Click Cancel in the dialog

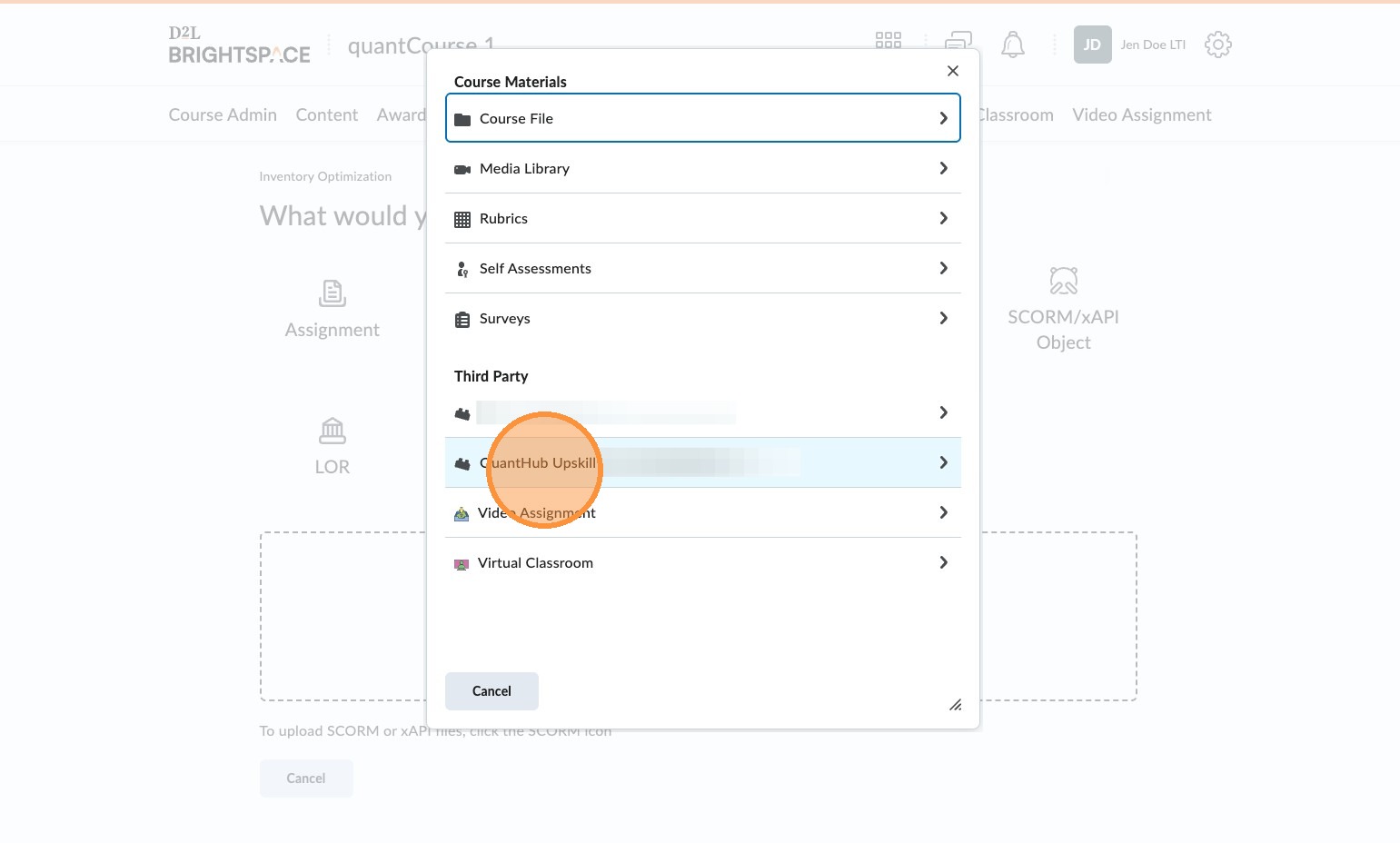pos(491,691)
